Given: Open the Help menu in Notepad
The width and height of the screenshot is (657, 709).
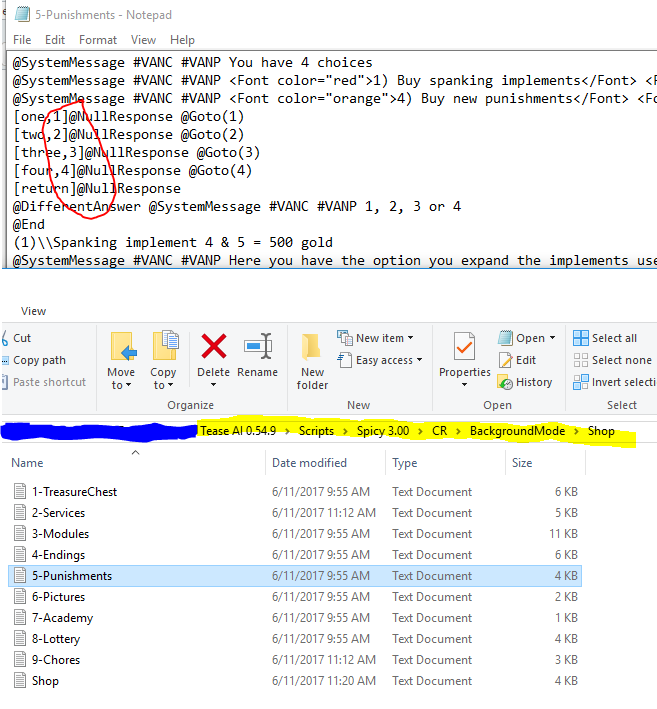Looking at the screenshot, I should [x=182, y=40].
